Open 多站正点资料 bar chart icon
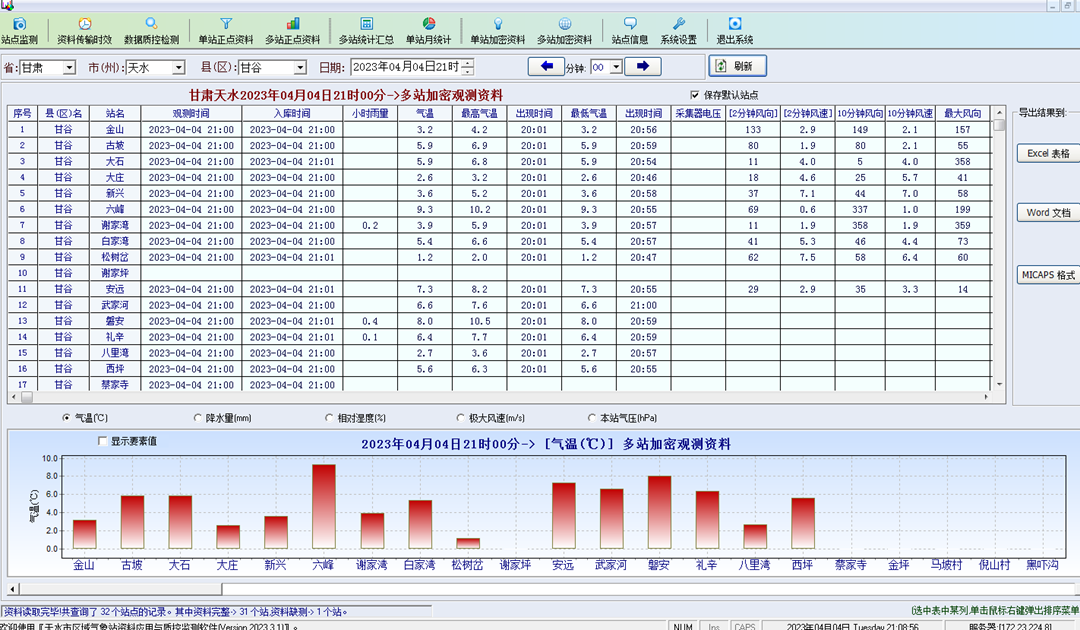 click(x=292, y=24)
